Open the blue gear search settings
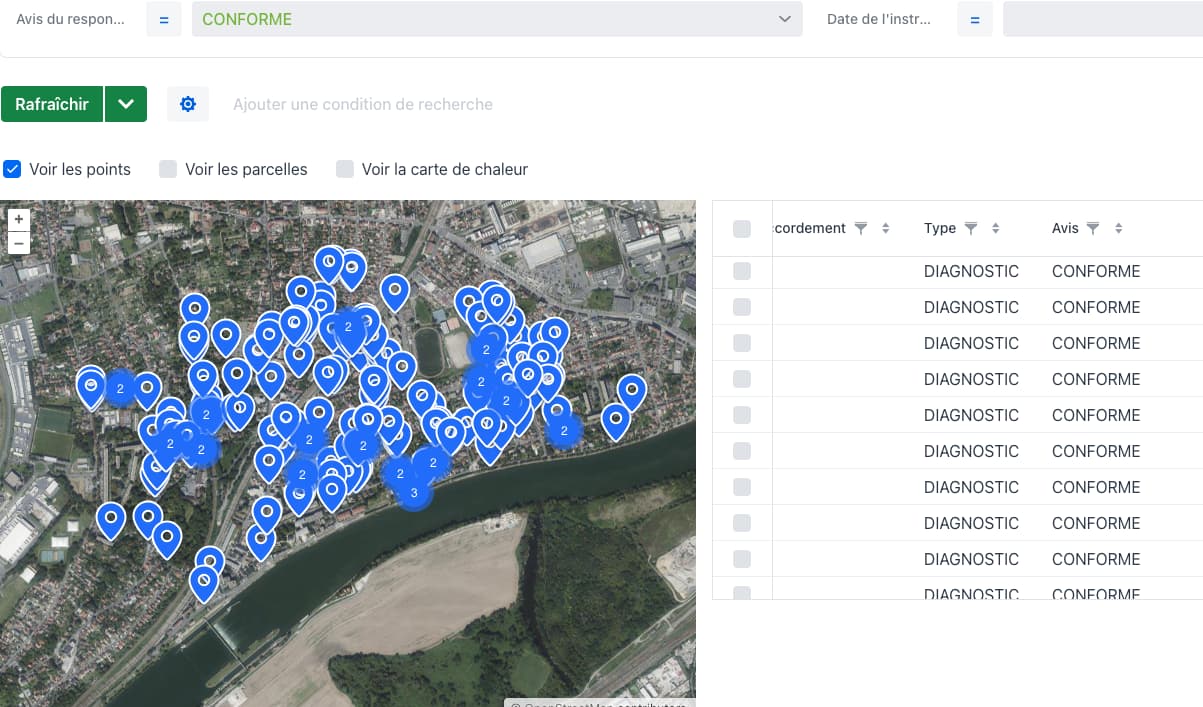1203x707 pixels. click(187, 104)
